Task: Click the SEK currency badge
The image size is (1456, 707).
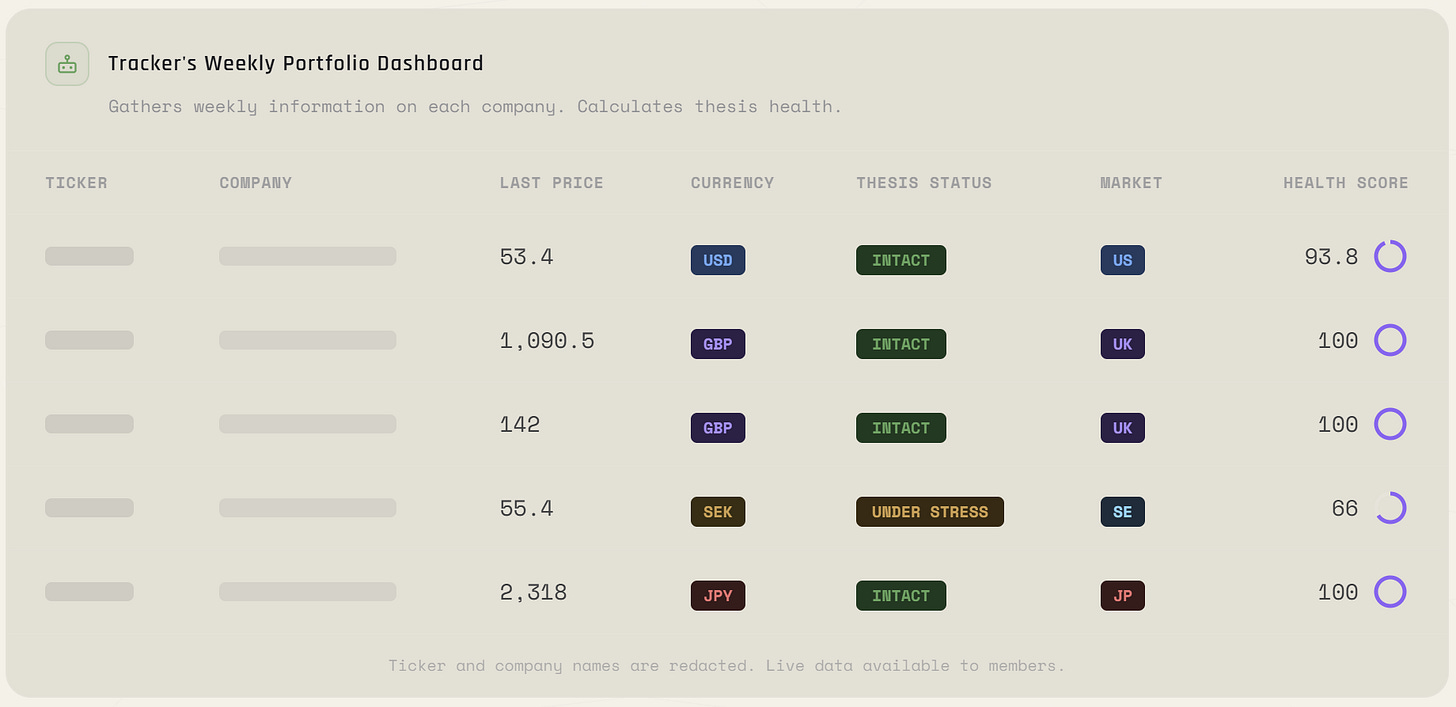Action: click(x=718, y=512)
